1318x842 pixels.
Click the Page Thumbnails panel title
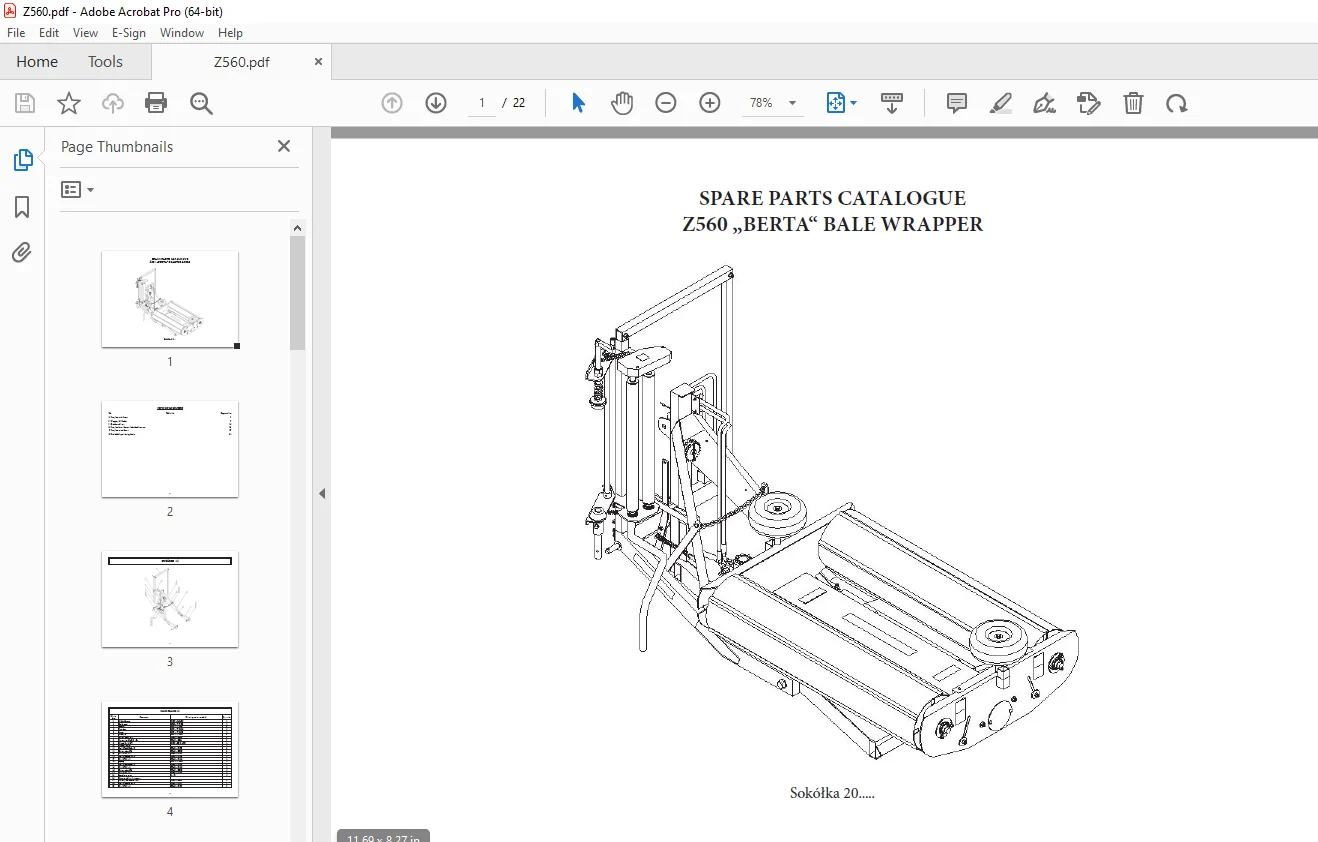[x=117, y=146]
